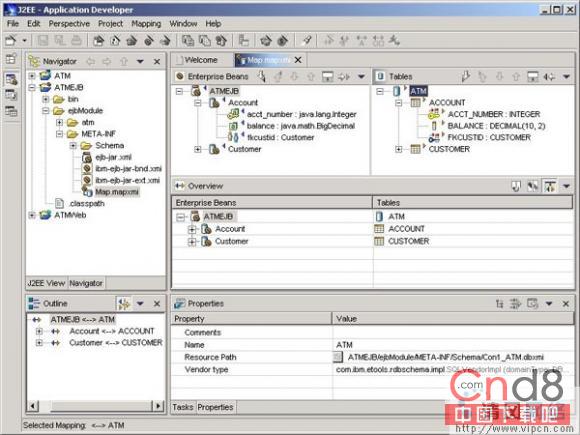Collapse the ejbModule folder
Screen dimensions: 580x435
click(45, 111)
